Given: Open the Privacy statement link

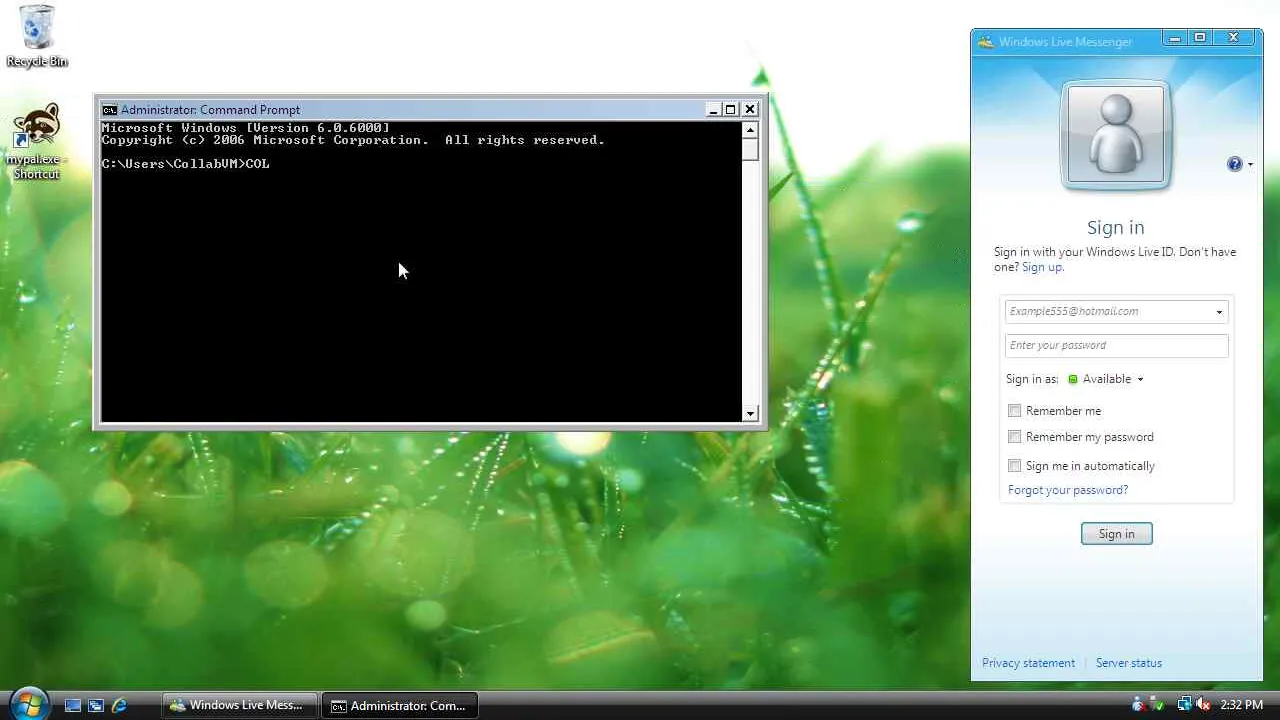Looking at the screenshot, I should click(1028, 663).
